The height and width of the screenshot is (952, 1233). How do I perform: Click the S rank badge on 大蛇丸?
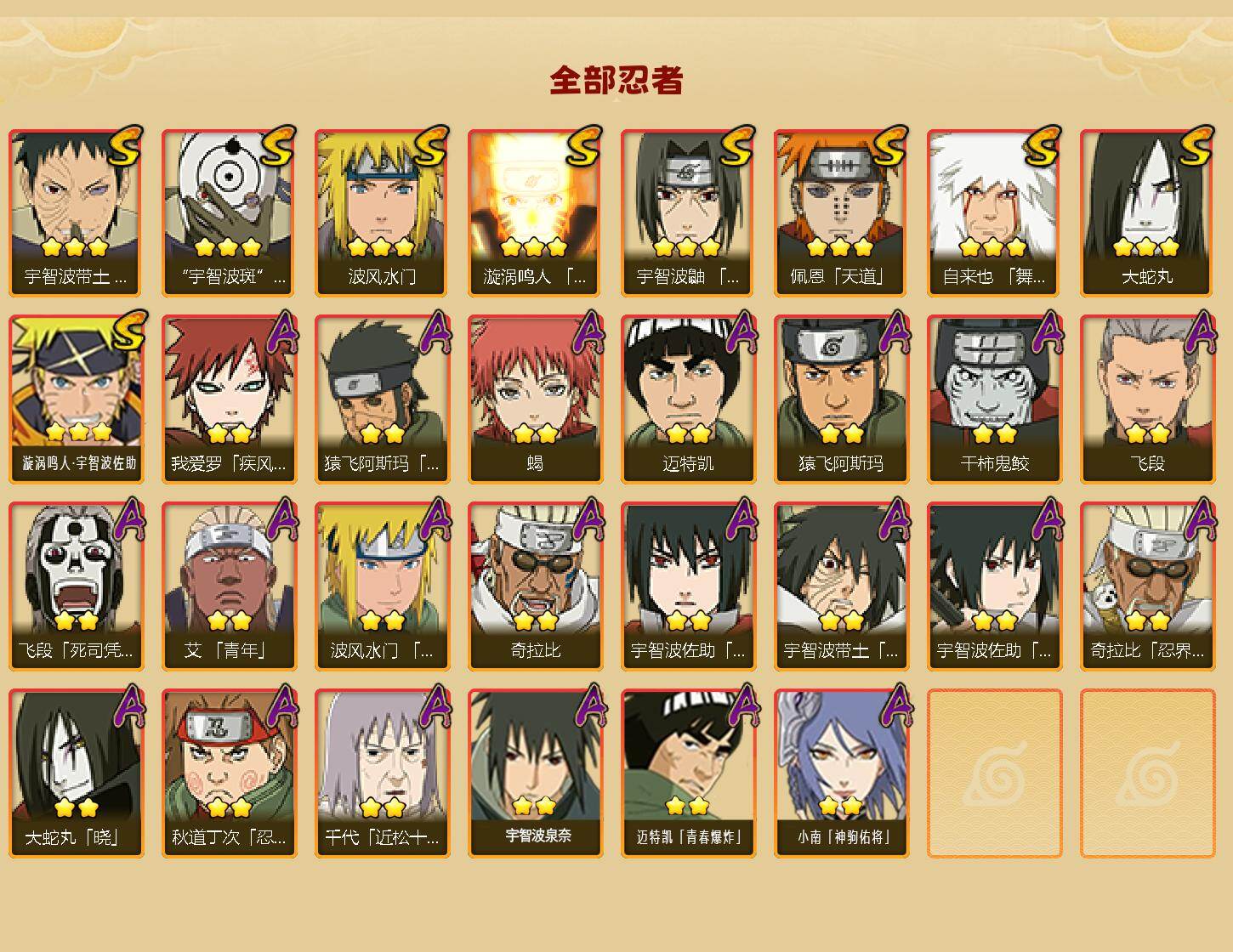point(1196,145)
